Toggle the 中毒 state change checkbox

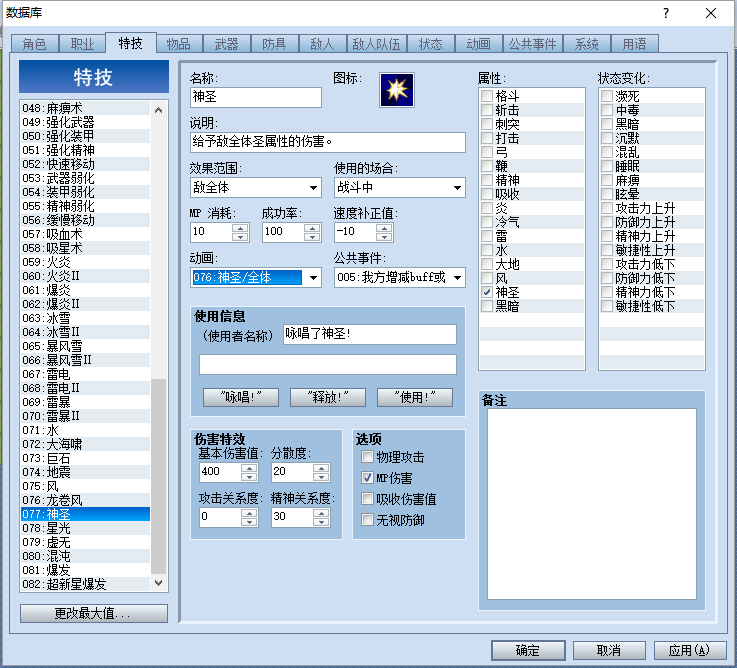point(607,110)
